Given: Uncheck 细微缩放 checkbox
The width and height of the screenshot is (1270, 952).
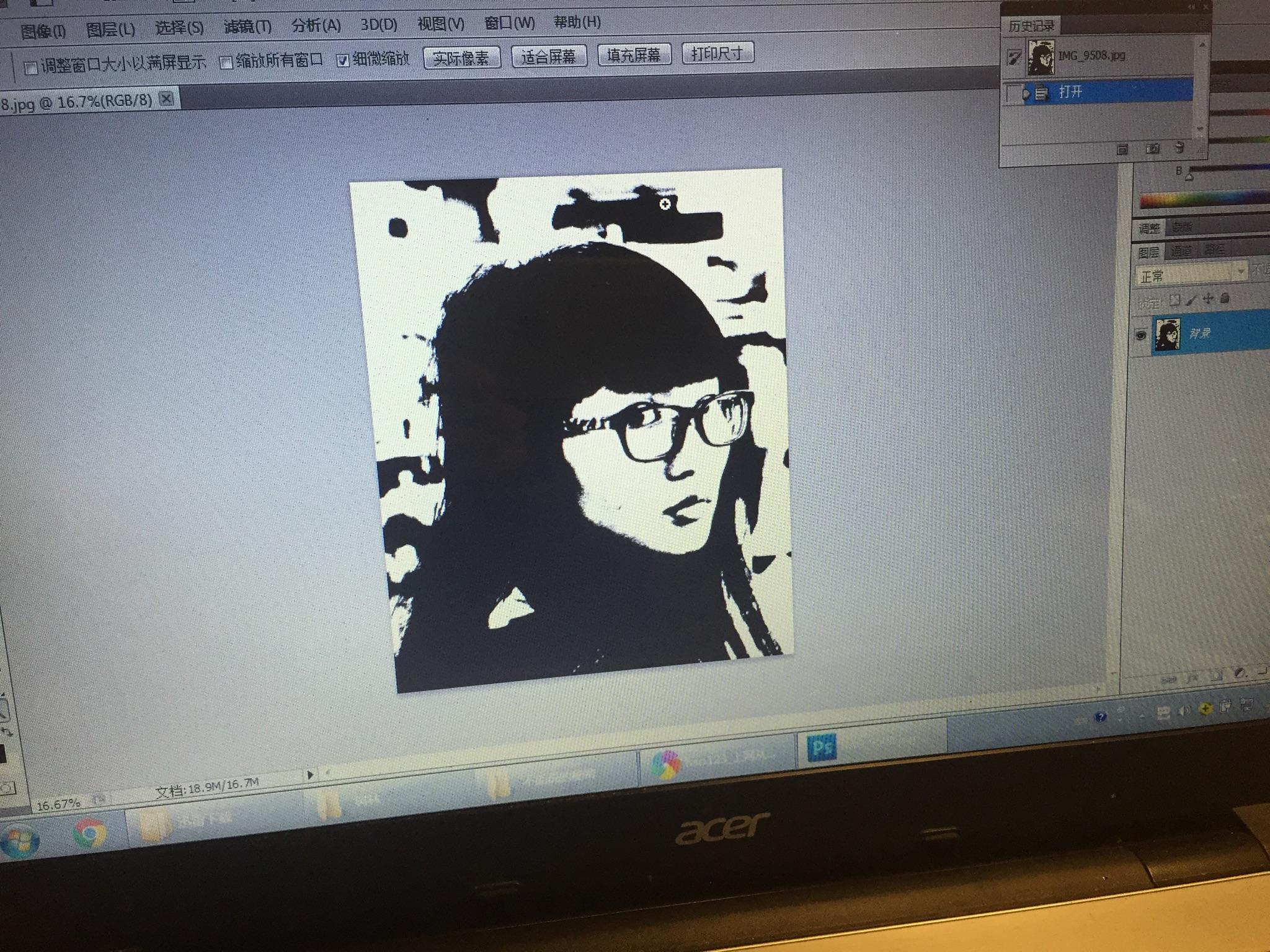Looking at the screenshot, I should pyautogui.click(x=343, y=60).
